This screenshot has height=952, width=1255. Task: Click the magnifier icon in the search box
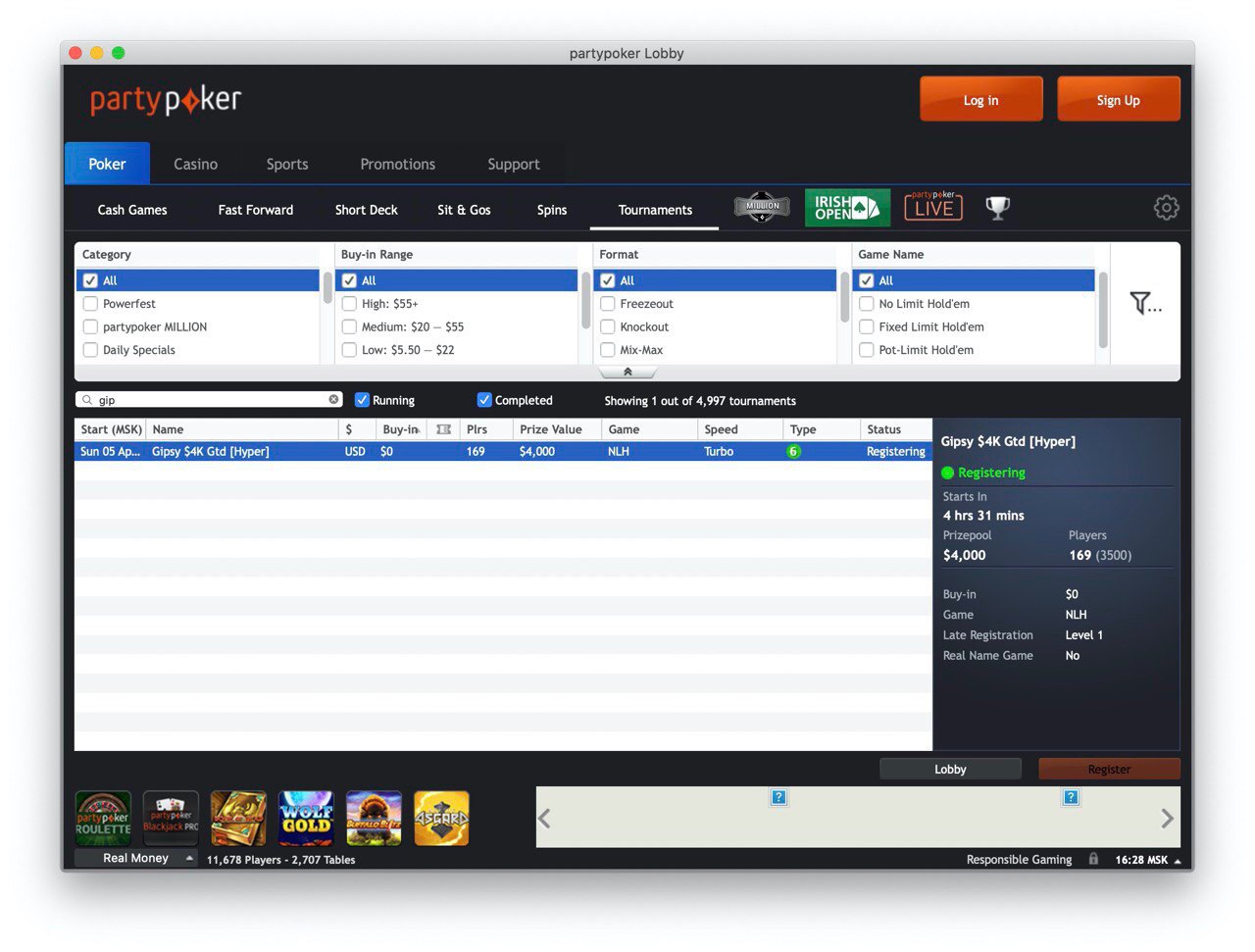click(x=87, y=400)
